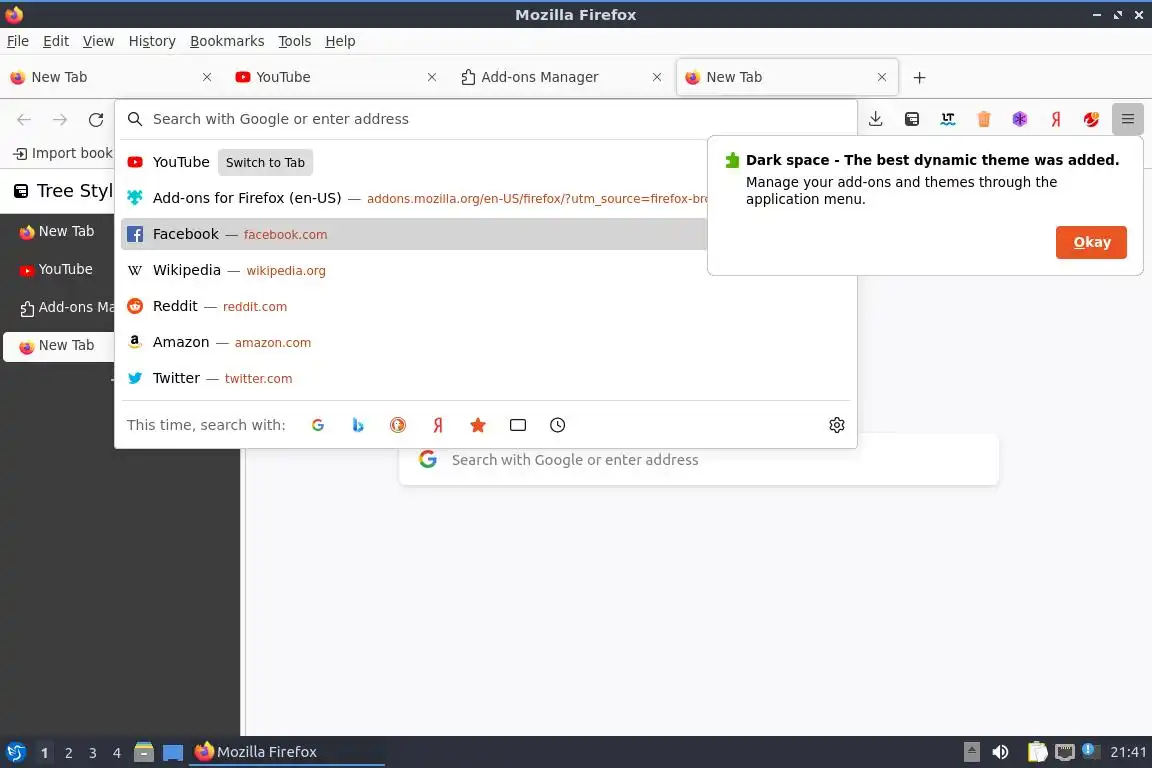The width and height of the screenshot is (1152, 768).
Task: Search this time with Google icon
Action: 317,425
